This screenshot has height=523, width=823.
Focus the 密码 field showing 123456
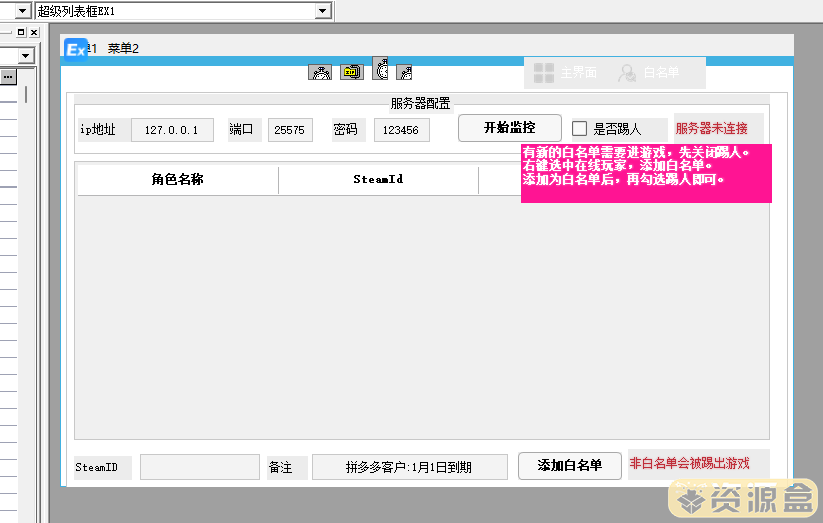[402, 130]
